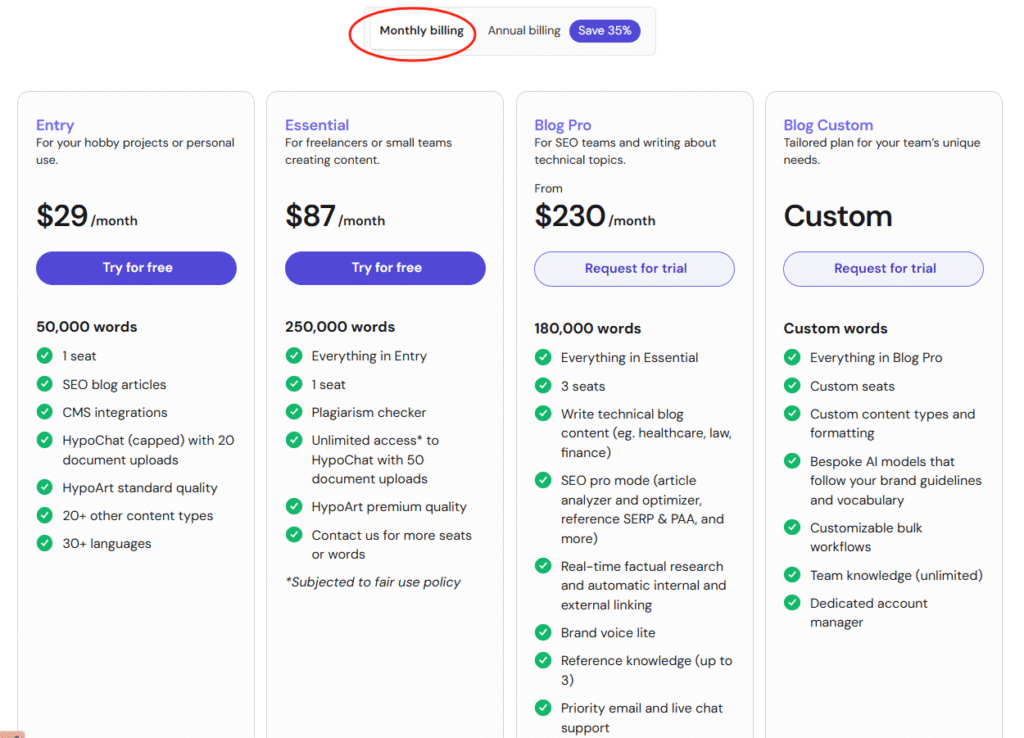Click the checkmark beside SEO pro mode feature

coord(543,480)
